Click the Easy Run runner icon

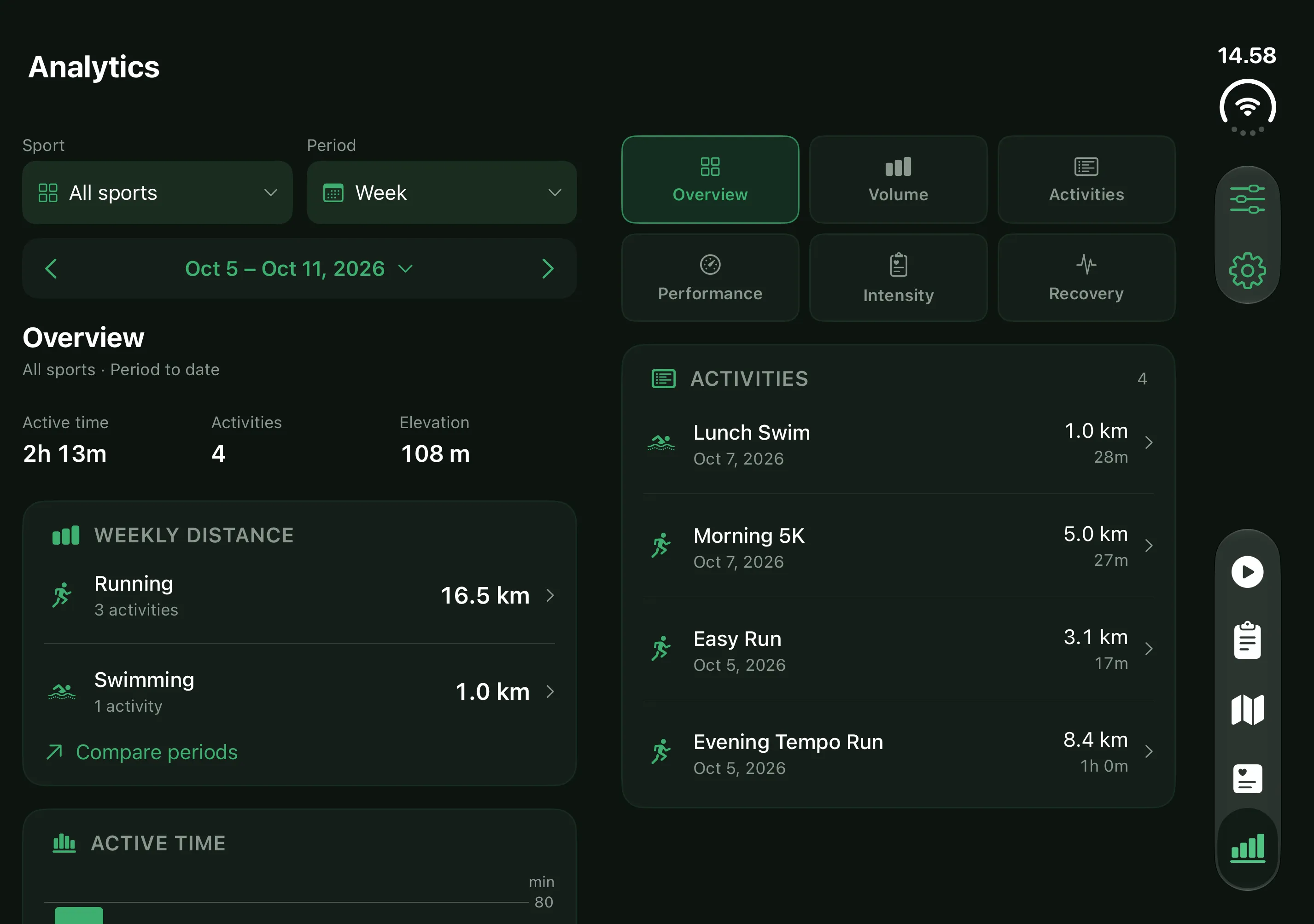661,648
